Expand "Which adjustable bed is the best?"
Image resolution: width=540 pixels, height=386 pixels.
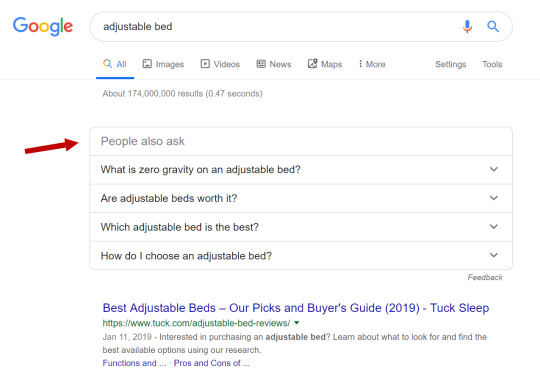(x=301, y=227)
